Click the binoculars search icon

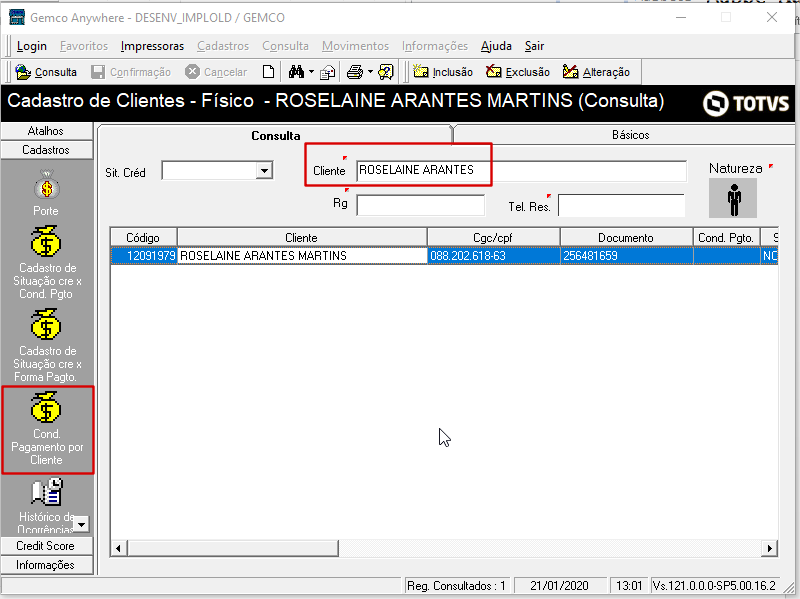coord(296,72)
